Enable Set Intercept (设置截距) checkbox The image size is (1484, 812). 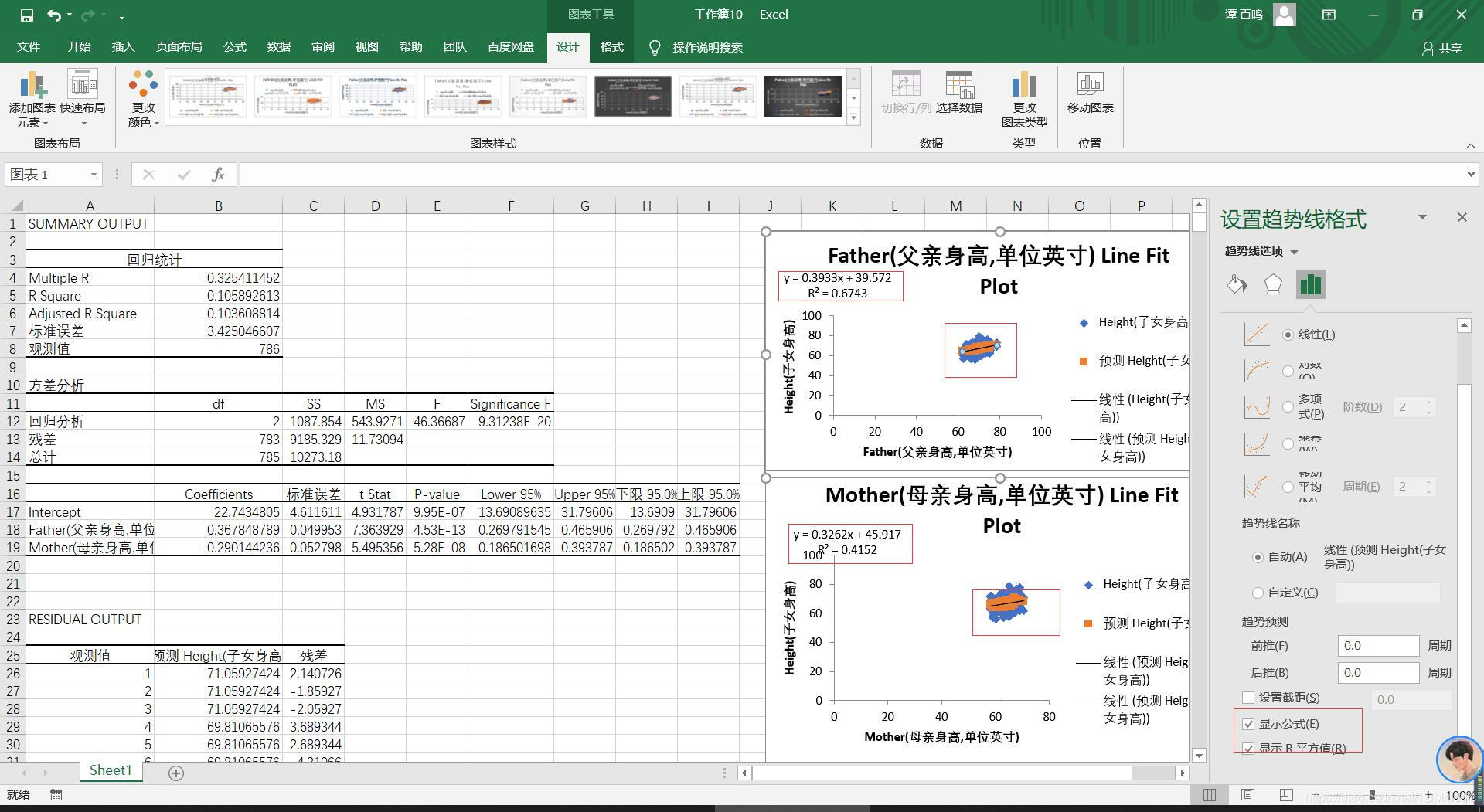coord(1247,698)
